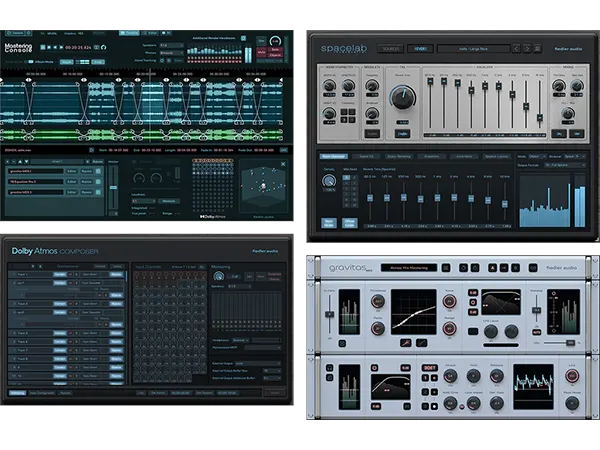
Task: Click the Threshold knob in Gravitas
Action: 378,302
